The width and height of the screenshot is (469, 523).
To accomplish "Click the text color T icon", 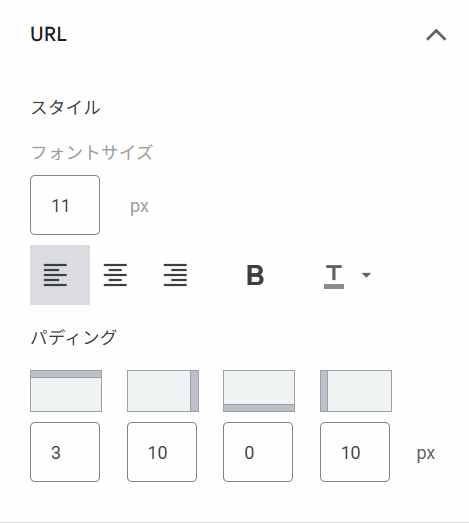I will tap(334, 277).
